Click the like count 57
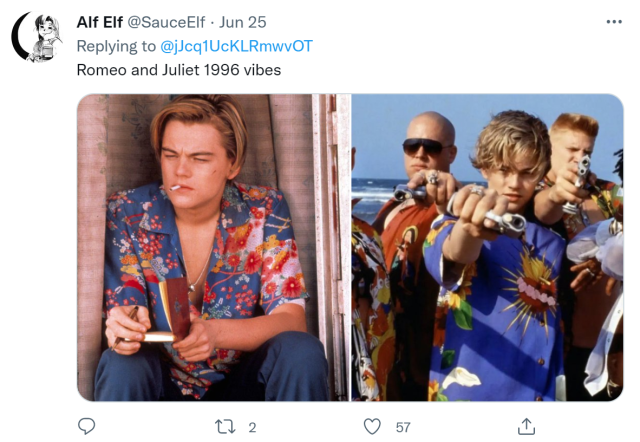 pos(403,427)
